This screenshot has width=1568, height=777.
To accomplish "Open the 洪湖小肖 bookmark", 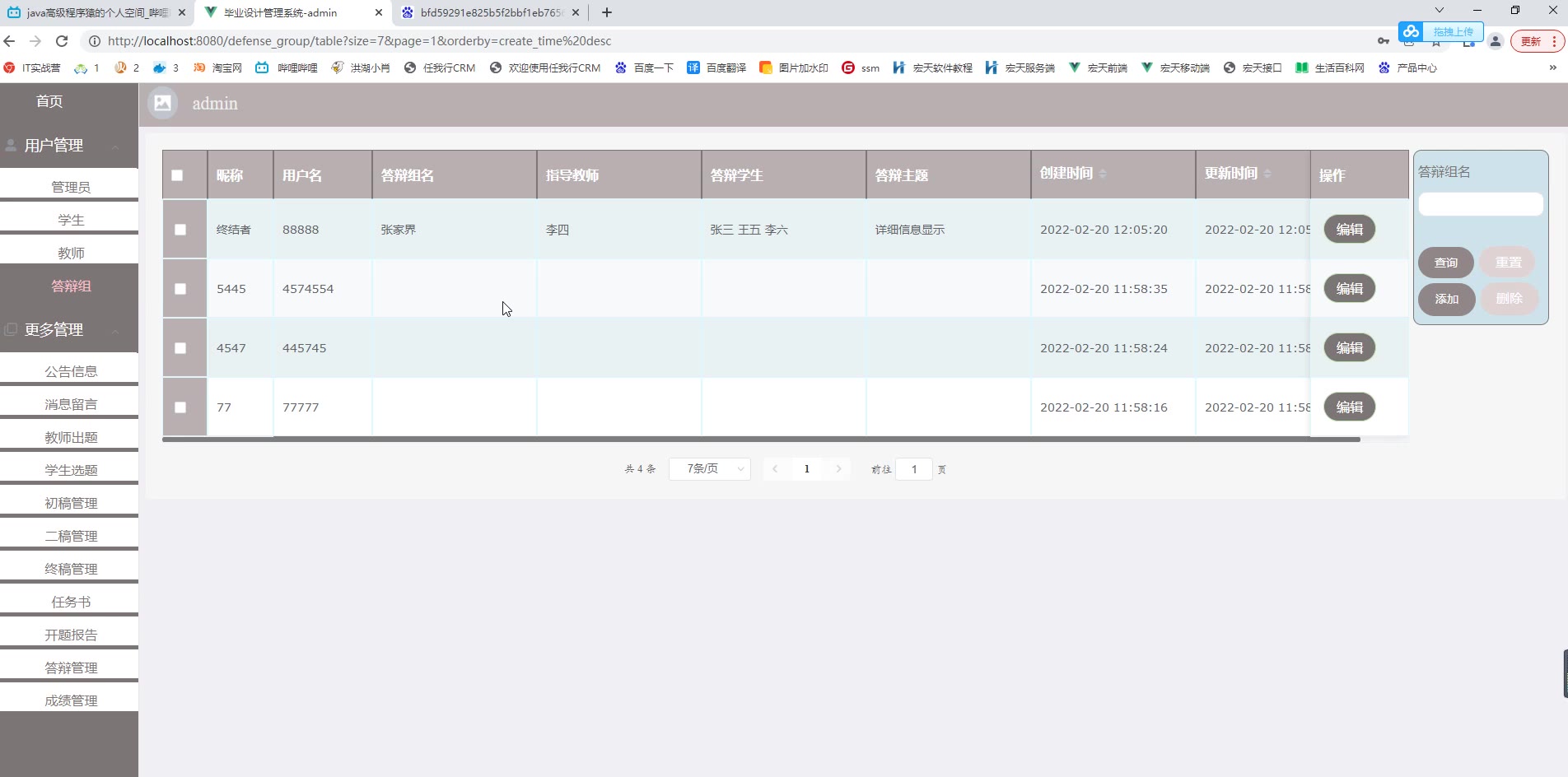I will [x=361, y=67].
